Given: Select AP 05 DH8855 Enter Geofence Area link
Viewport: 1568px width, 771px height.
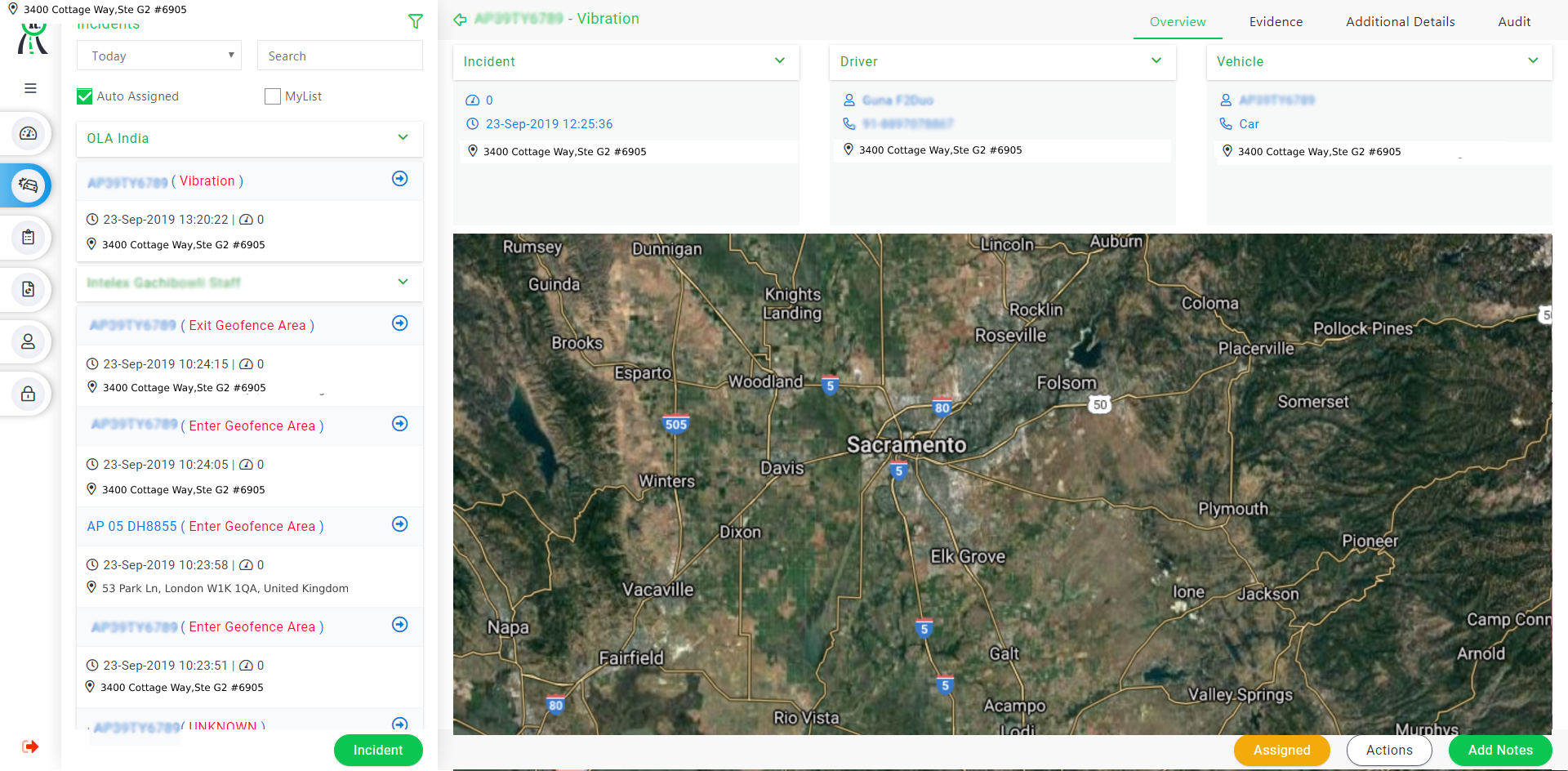Looking at the screenshot, I should (x=206, y=526).
